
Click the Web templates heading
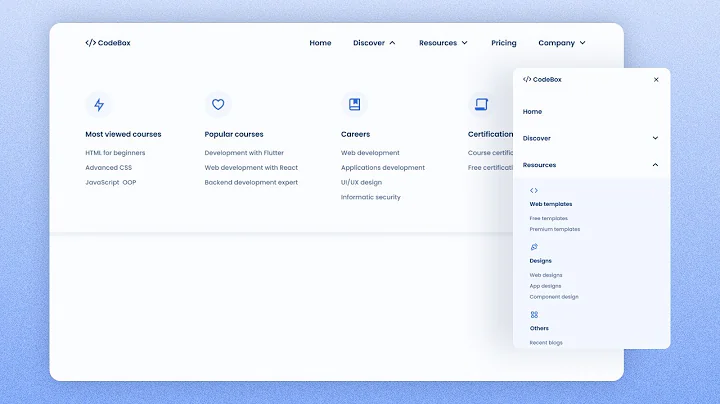pos(551,204)
